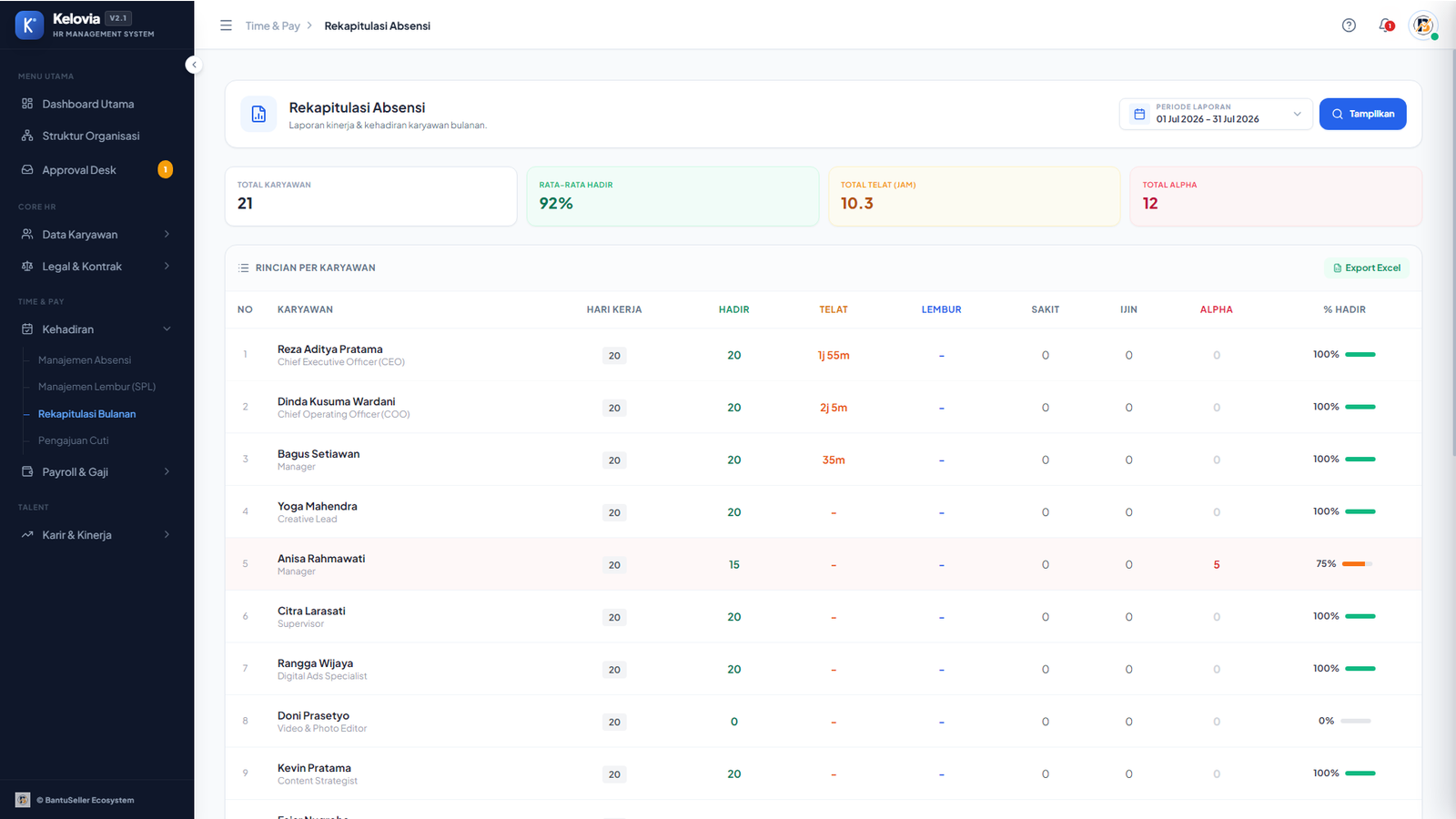The height and width of the screenshot is (819, 1456).
Task: Click the Kelovia logo icon
Action: click(x=29, y=25)
